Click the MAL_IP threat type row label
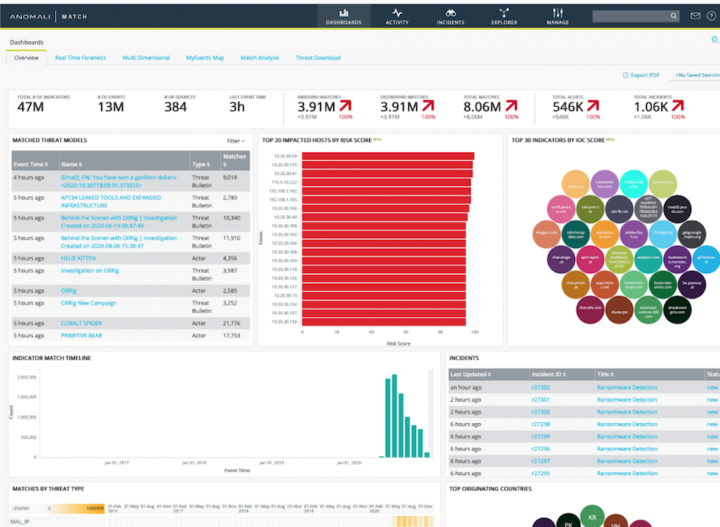This screenshot has height=527, width=720. (x=20, y=521)
